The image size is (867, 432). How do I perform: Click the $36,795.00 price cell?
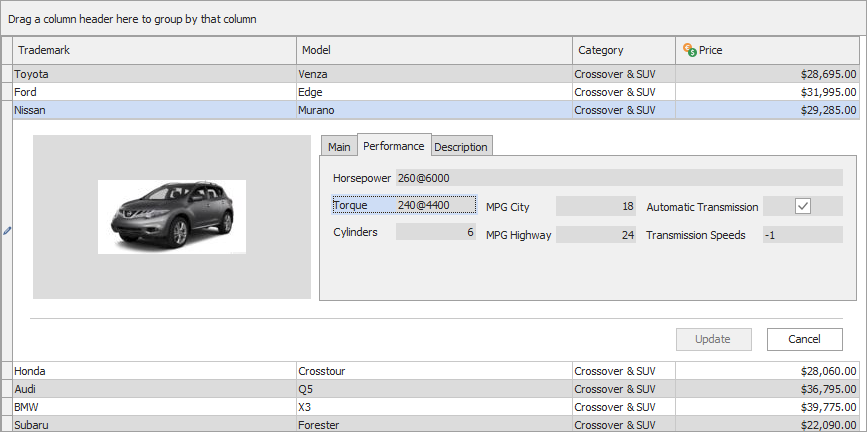pyautogui.click(x=767, y=389)
